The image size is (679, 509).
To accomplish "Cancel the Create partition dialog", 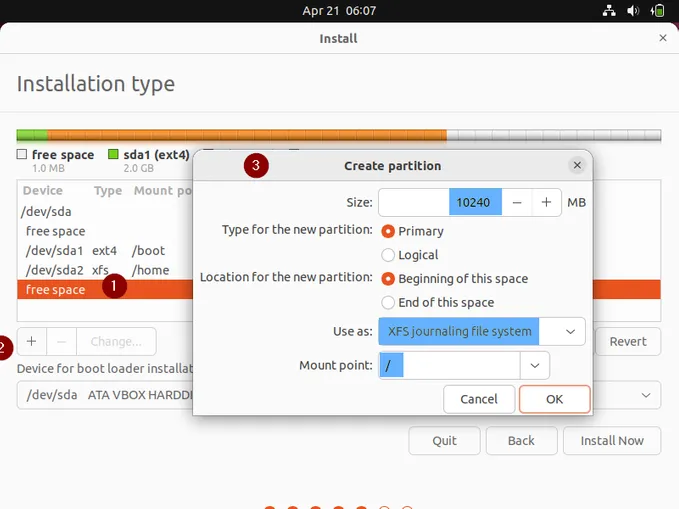I will pos(479,399).
